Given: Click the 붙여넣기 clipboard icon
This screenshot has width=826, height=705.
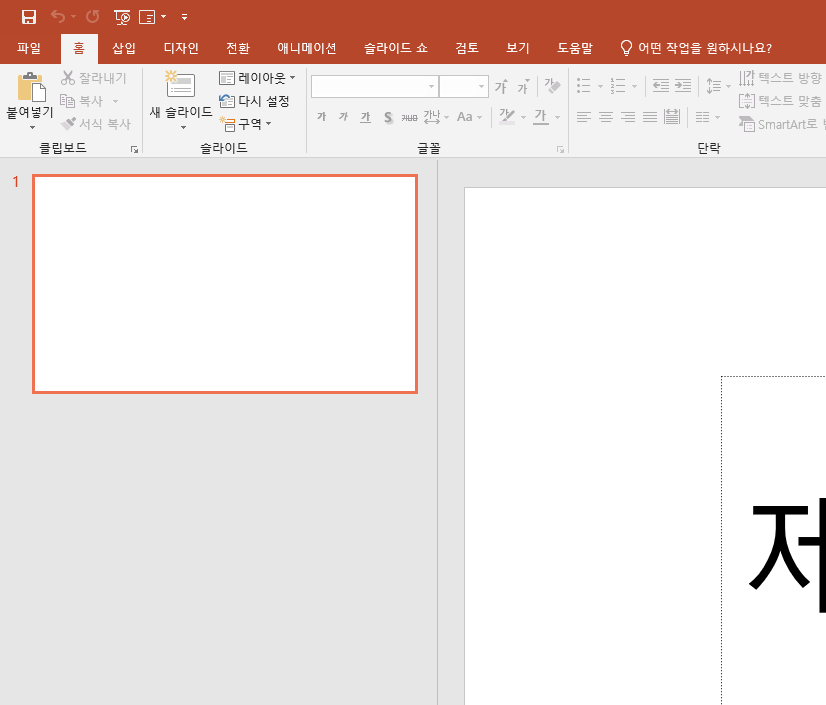Looking at the screenshot, I should tap(31, 87).
